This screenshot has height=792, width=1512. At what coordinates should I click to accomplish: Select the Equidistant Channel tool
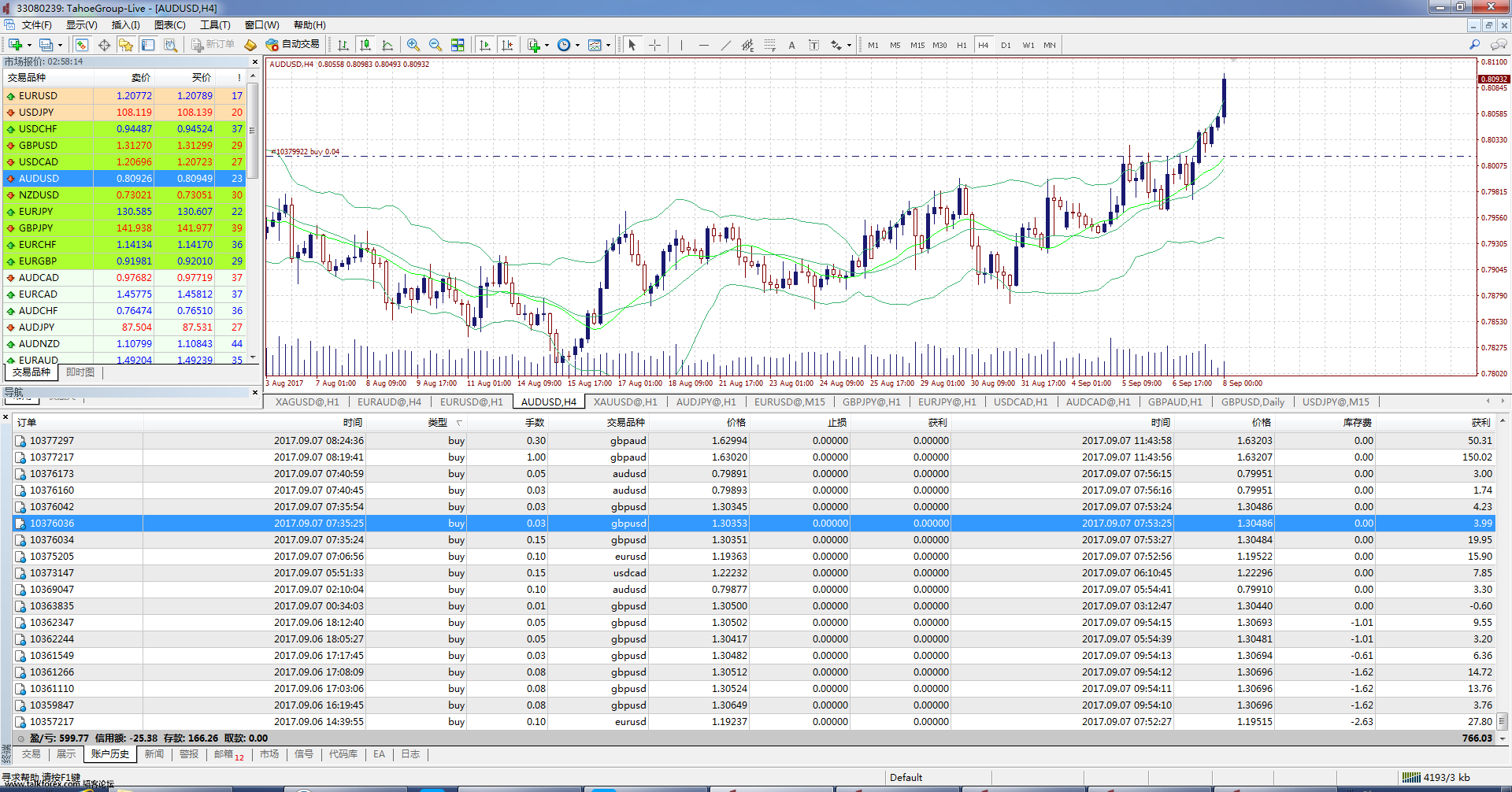[747, 45]
